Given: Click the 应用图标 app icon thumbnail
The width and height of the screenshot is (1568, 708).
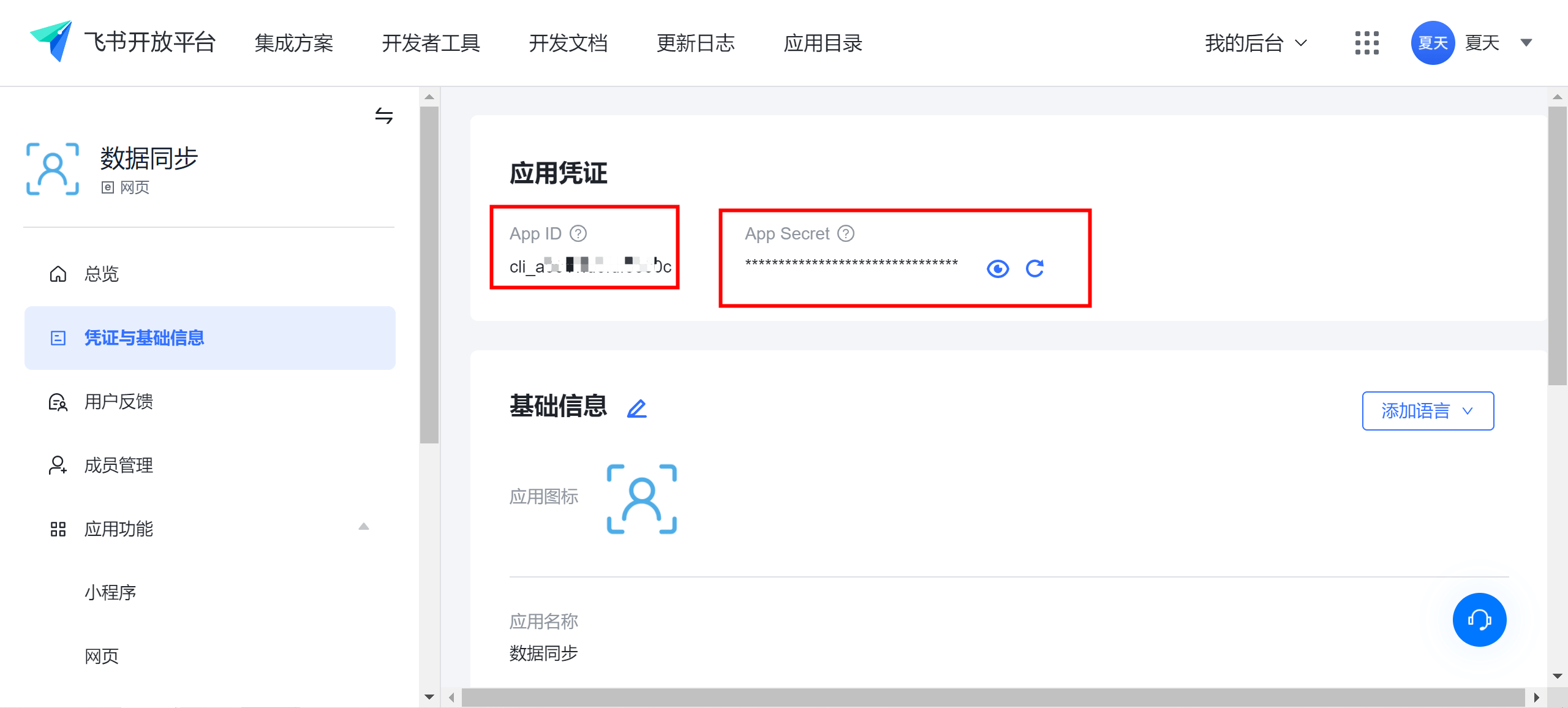Looking at the screenshot, I should coord(641,499).
